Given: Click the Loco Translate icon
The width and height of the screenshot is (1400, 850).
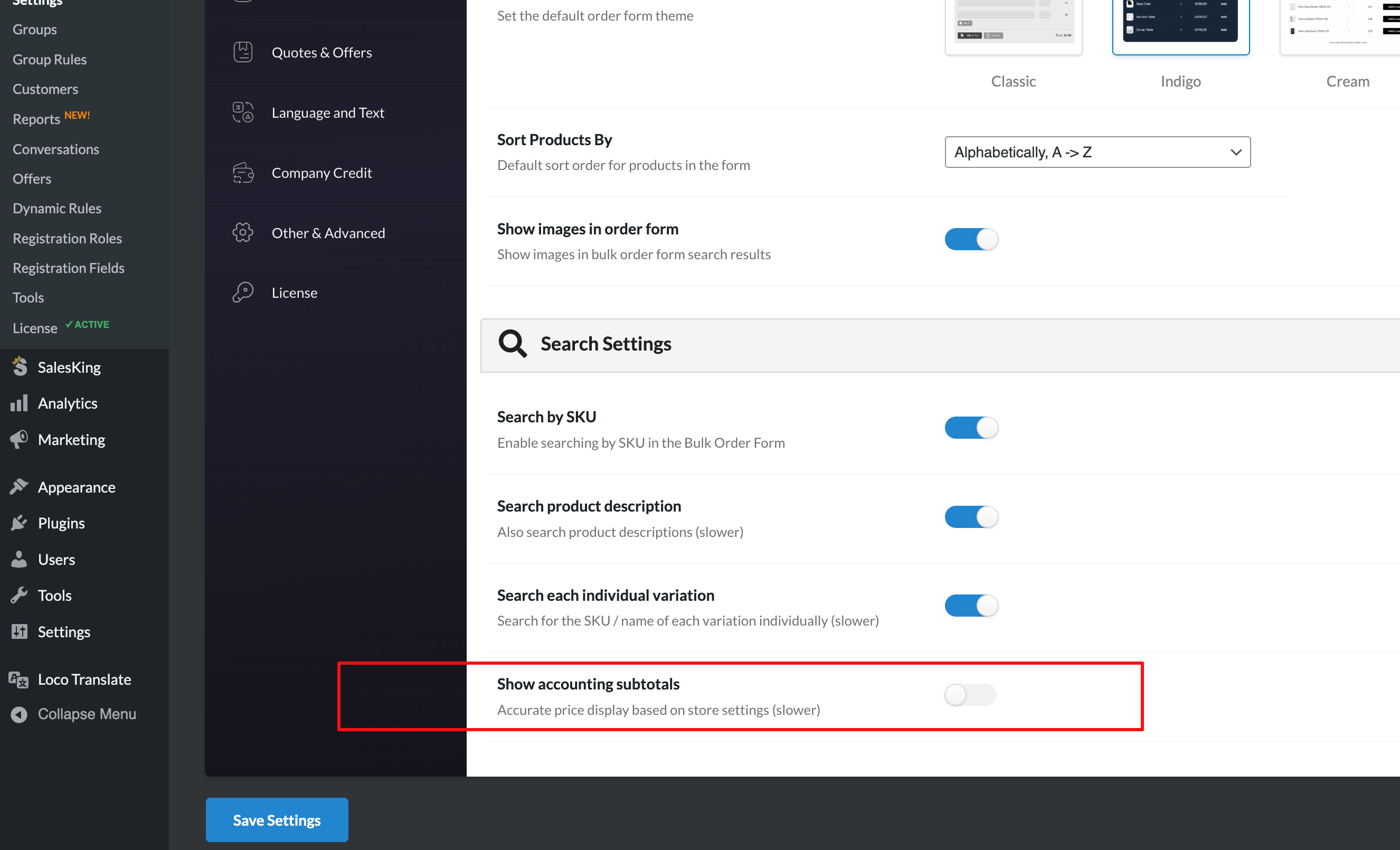Looking at the screenshot, I should 19,679.
